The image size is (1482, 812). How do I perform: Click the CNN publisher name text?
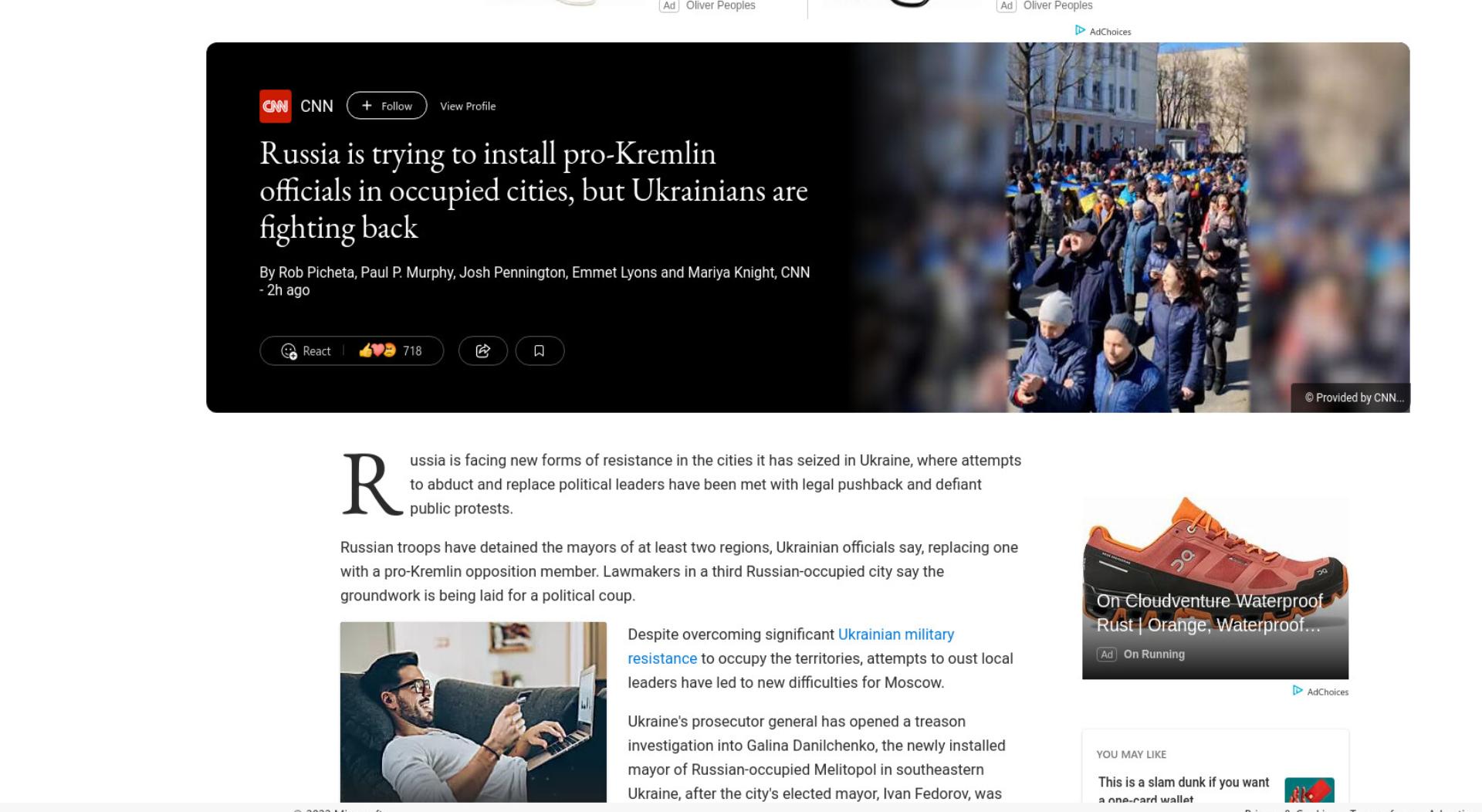(316, 106)
